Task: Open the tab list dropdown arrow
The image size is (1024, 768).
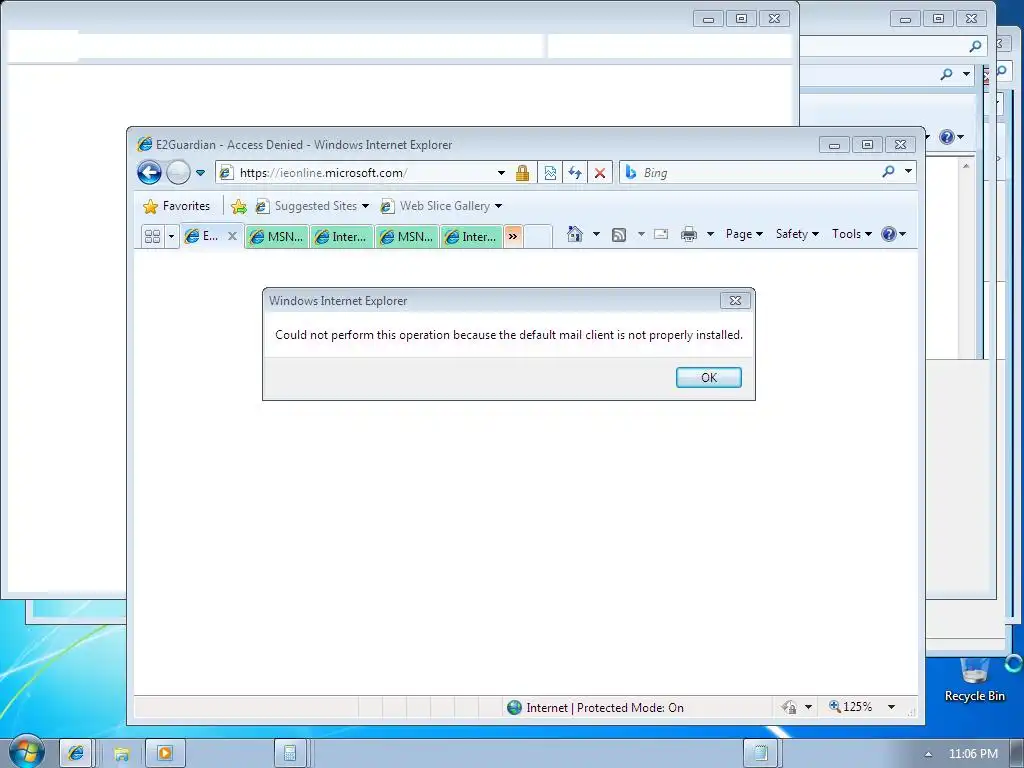Action: point(171,236)
